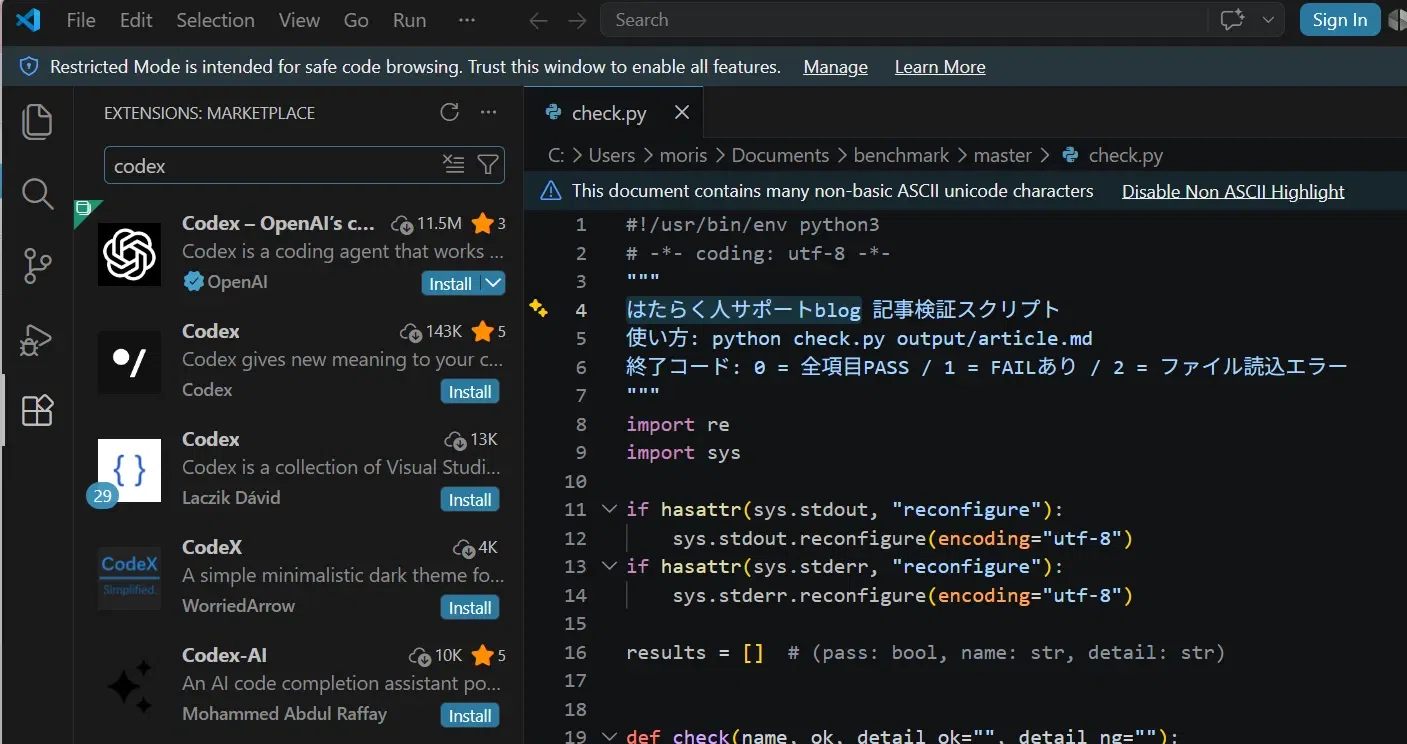This screenshot has width=1407, height=744.
Task: Click the VS Code logo icon
Action: pos(29,19)
